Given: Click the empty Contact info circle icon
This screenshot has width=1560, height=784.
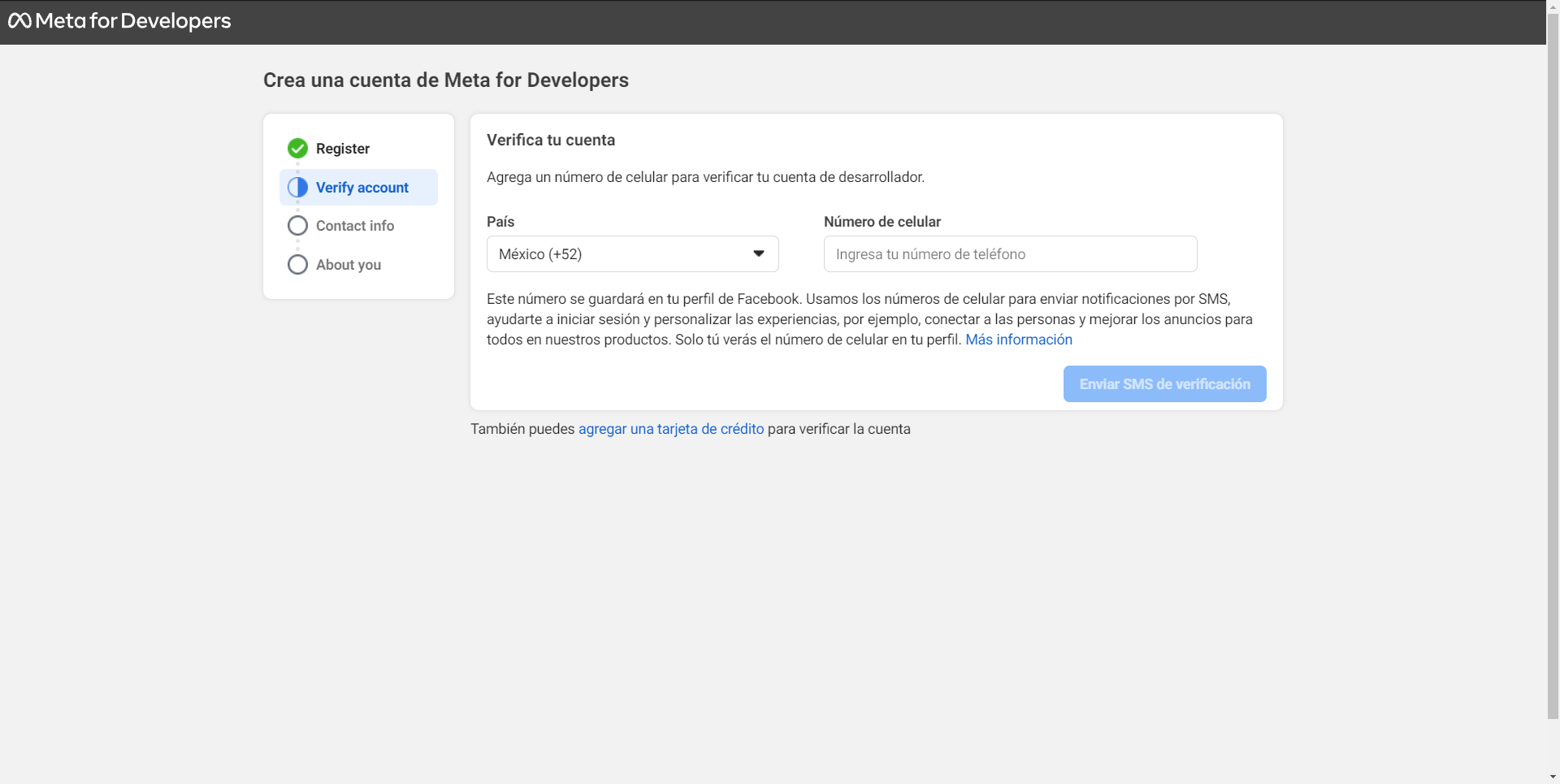Looking at the screenshot, I should 297,226.
